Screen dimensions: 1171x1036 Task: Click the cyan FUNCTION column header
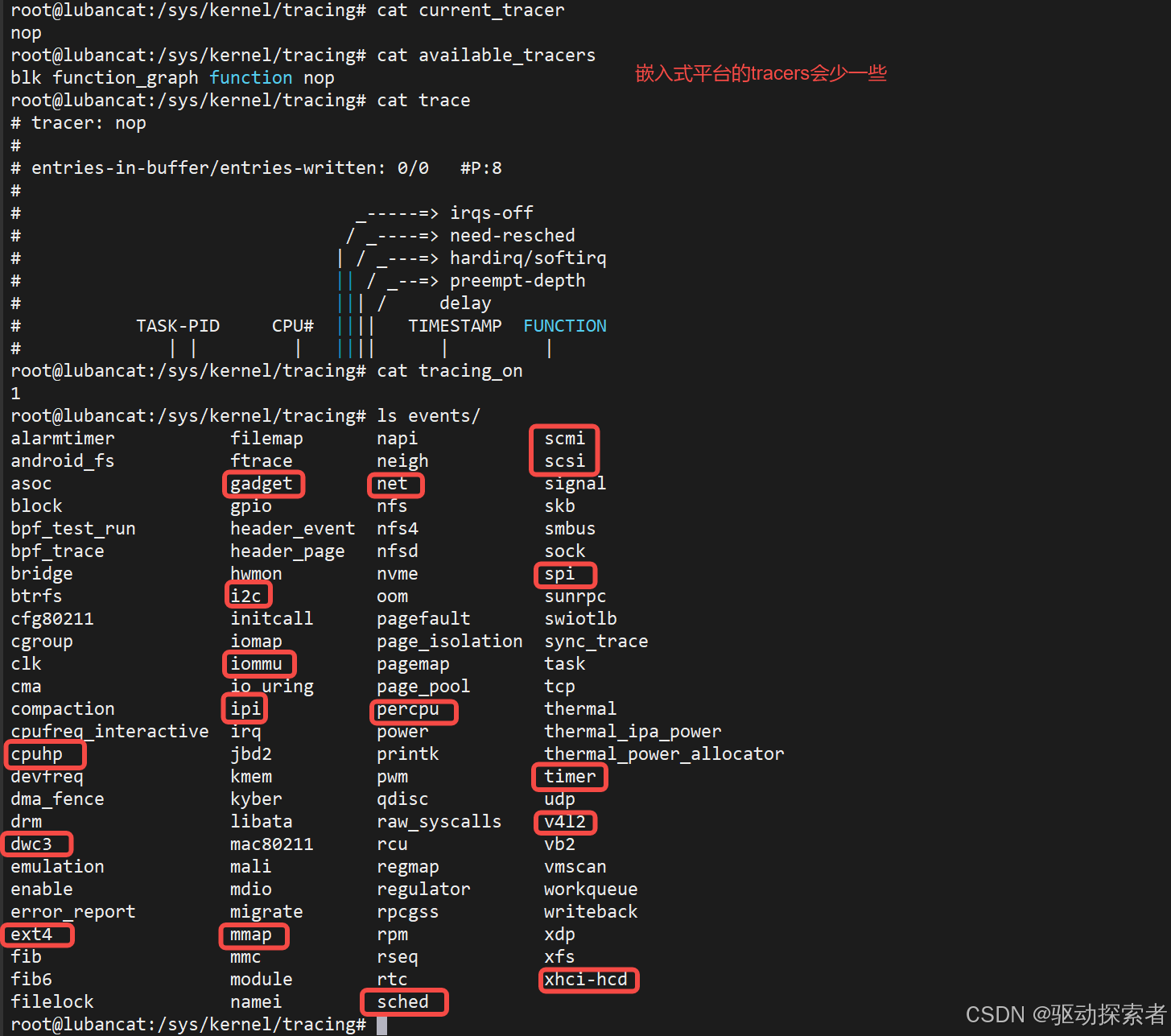tap(564, 325)
